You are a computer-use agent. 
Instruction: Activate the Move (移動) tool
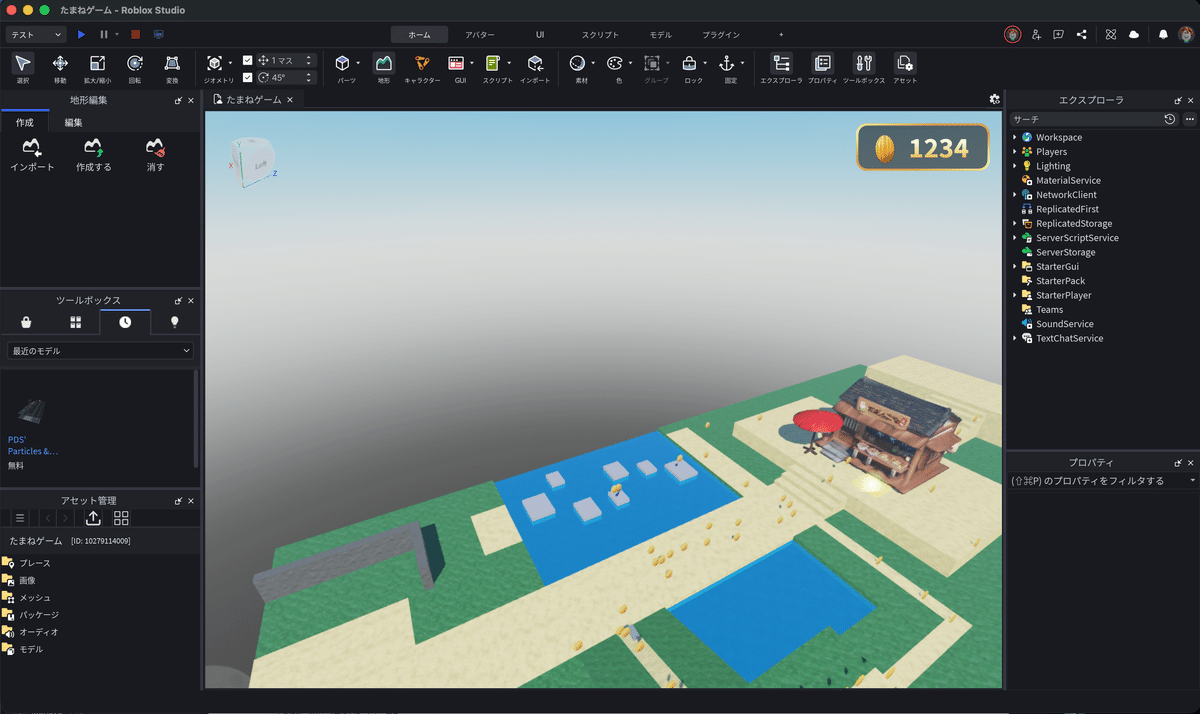pos(60,67)
